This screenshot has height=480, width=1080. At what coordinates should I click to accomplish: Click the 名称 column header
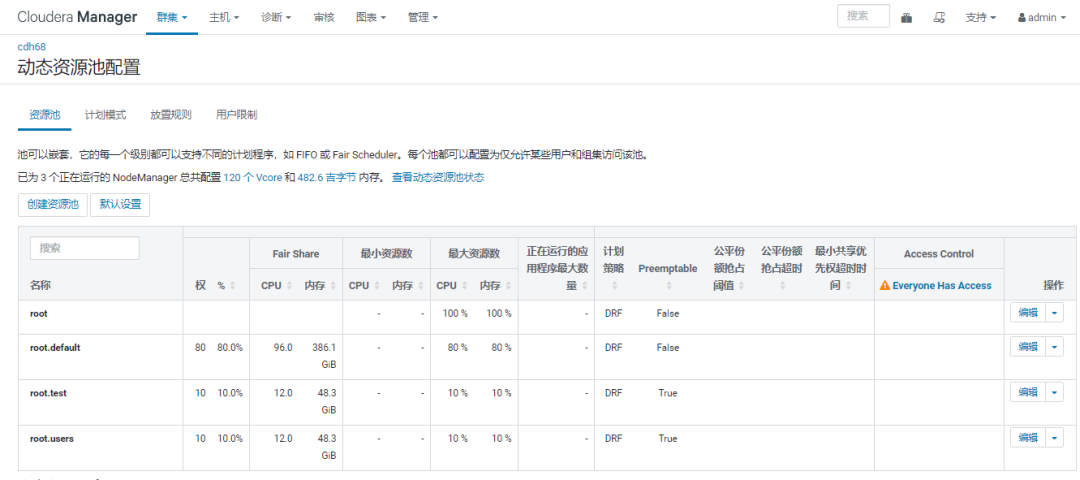coord(40,286)
